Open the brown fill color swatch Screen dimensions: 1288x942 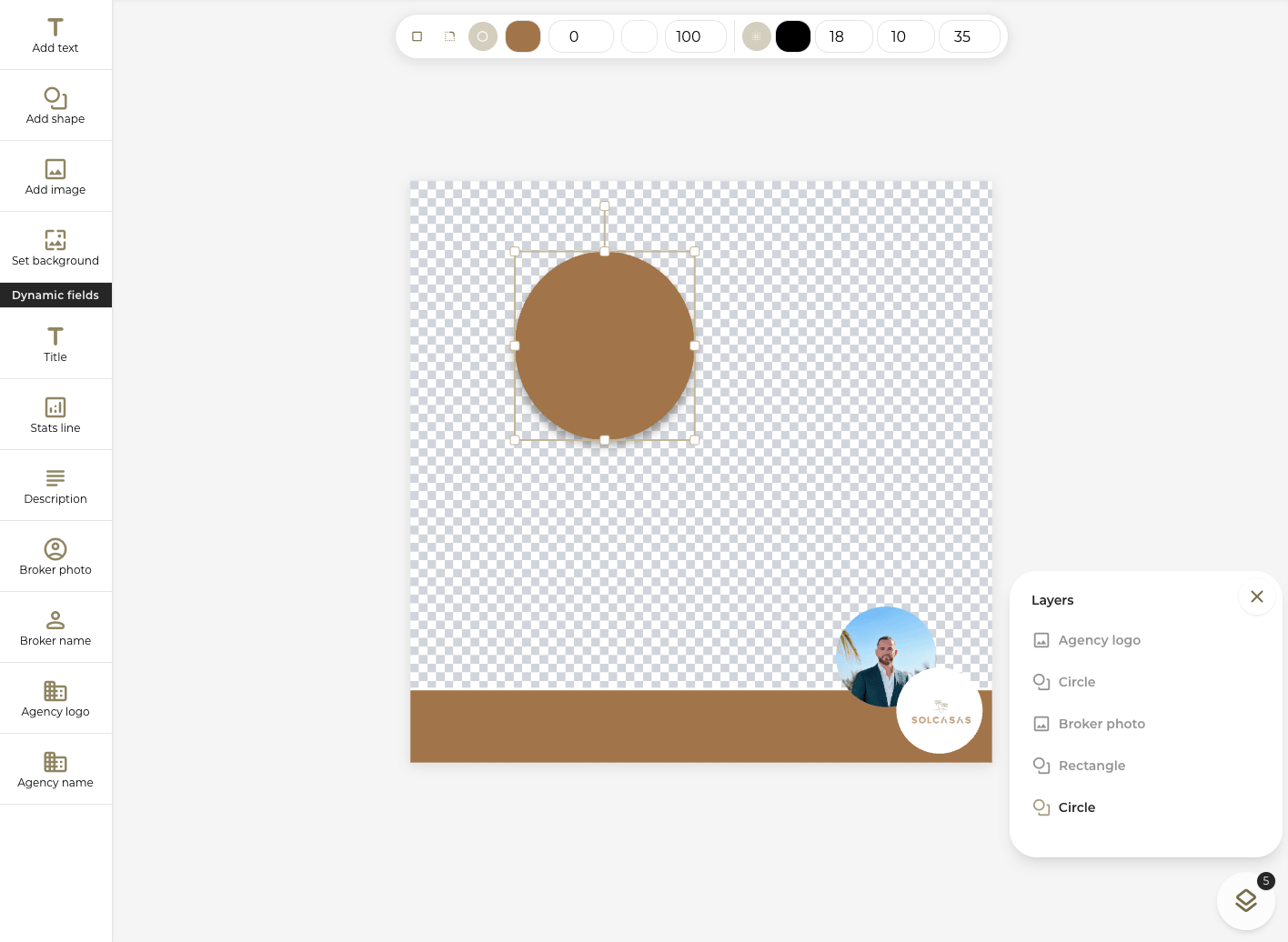[x=523, y=36]
